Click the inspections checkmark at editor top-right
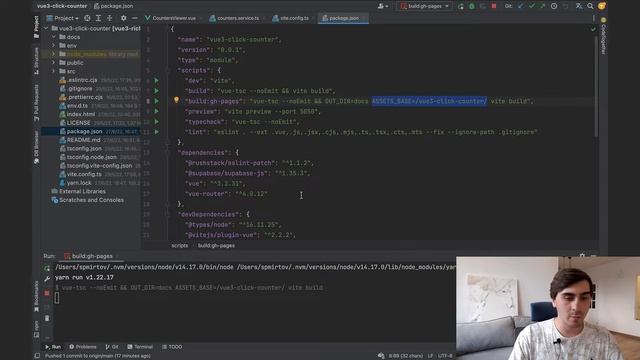Image resolution: width=640 pixels, height=360 pixels. [x=593, y=29]
